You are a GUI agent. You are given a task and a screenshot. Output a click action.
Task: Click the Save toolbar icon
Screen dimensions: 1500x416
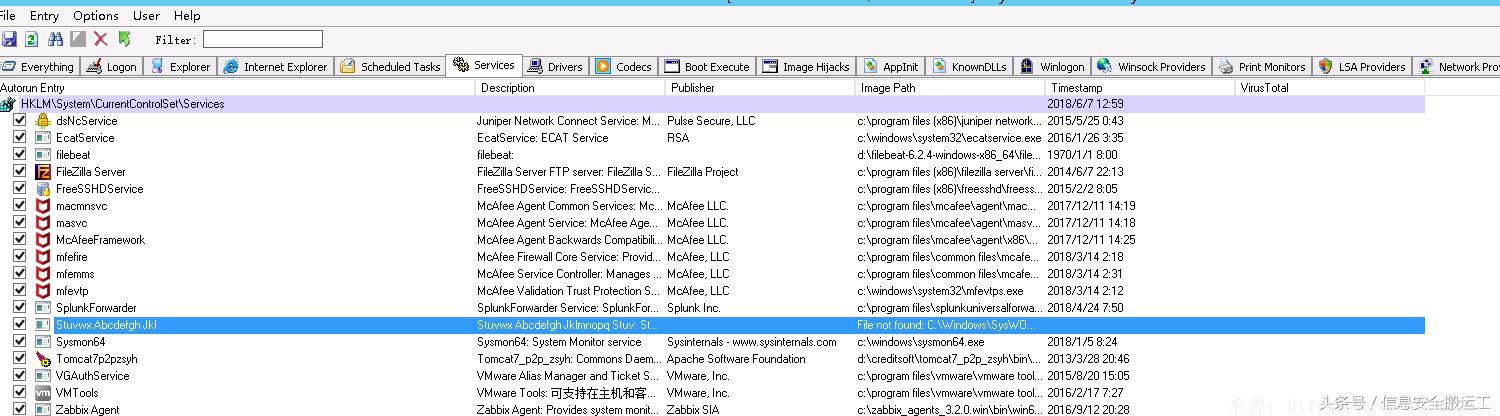10,39
